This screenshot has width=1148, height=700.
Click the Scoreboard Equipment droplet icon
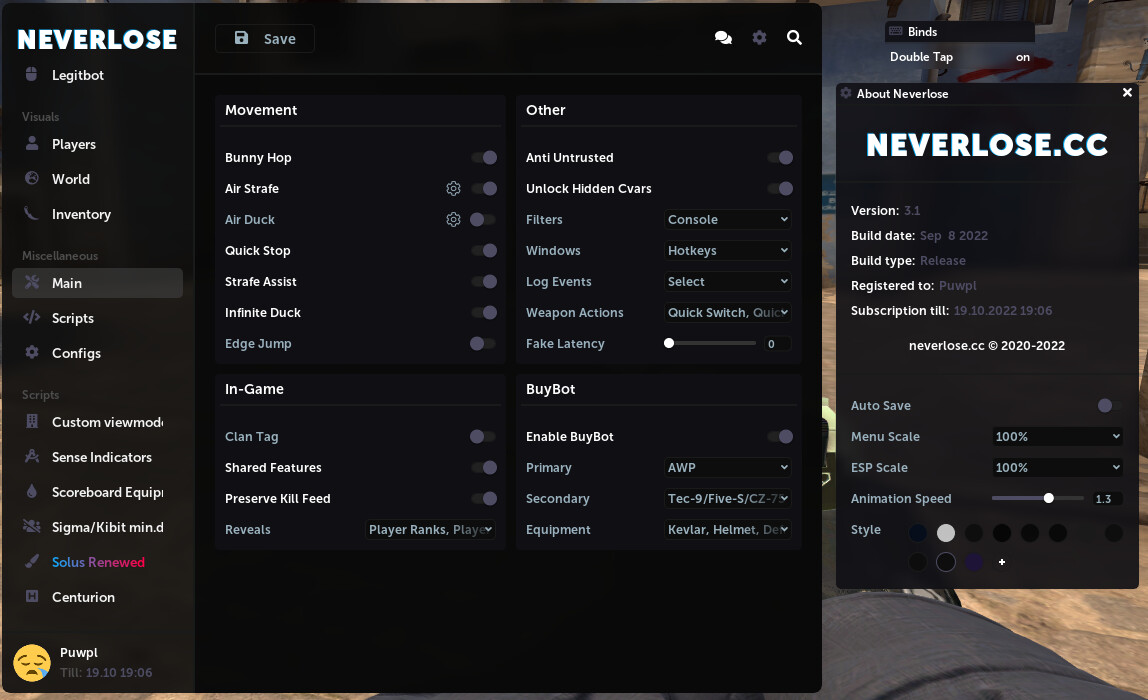pos(31,491)
